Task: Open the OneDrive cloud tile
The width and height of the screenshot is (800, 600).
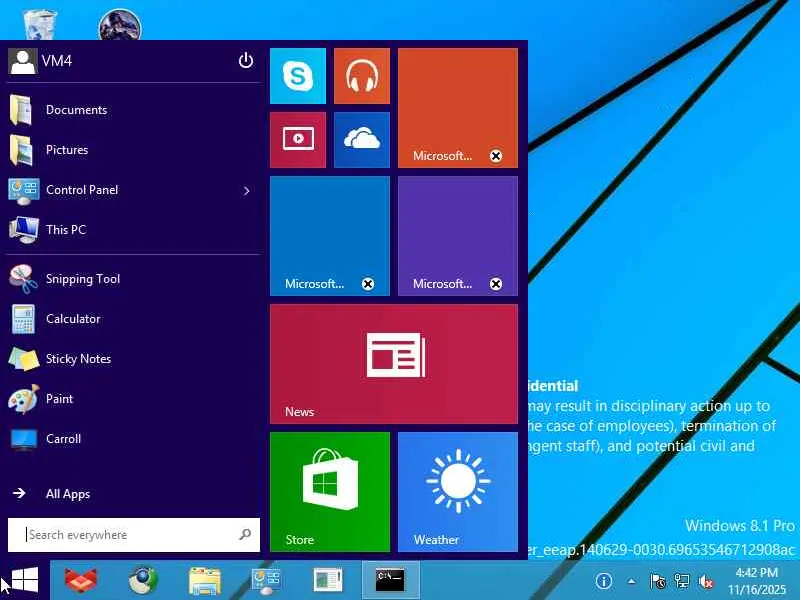Action: point(362,140)
